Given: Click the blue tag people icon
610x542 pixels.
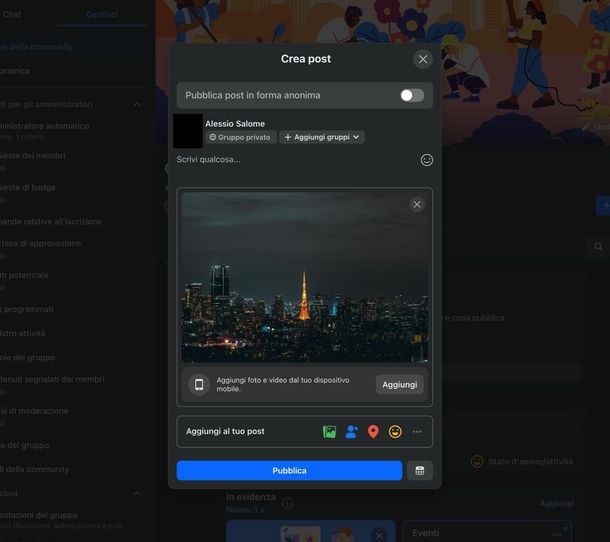Looking at the screenshot, I should point(351,431).
